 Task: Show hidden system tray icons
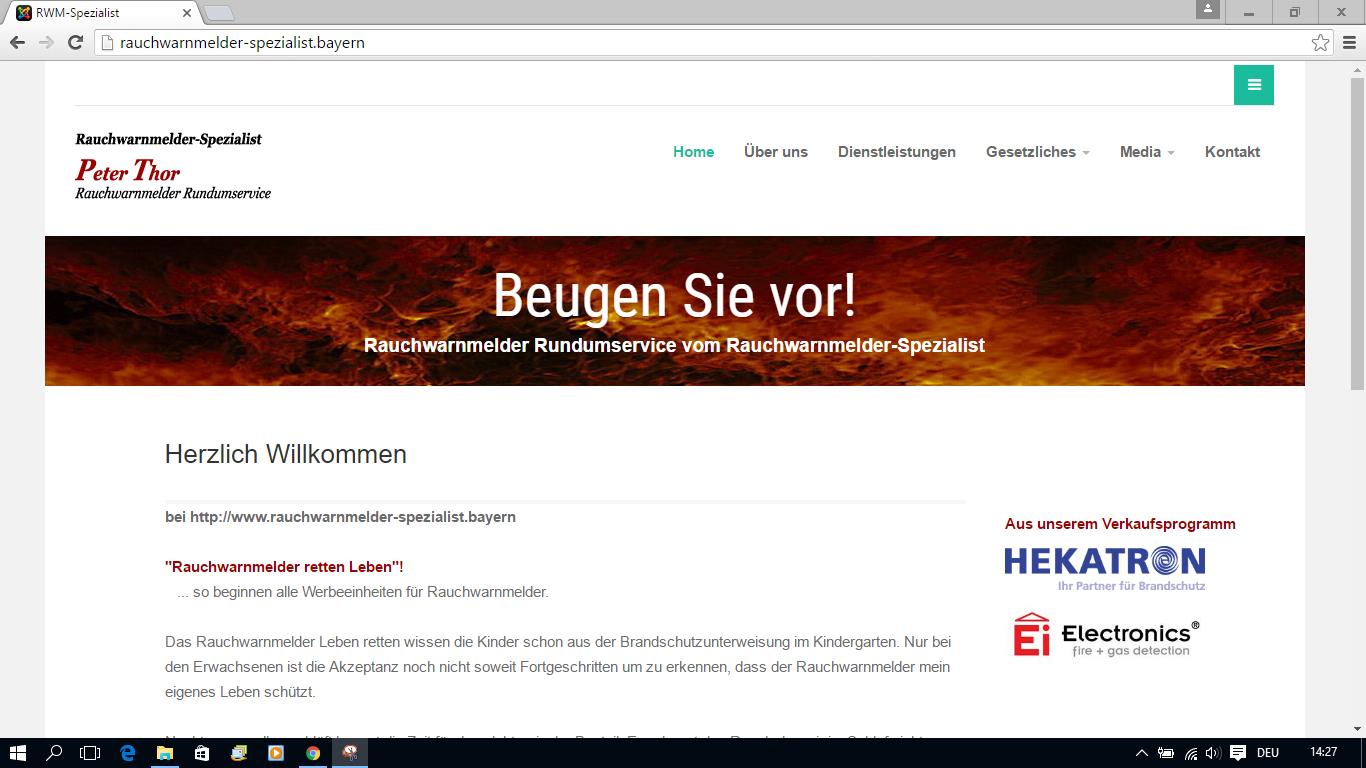point(1141,753)
